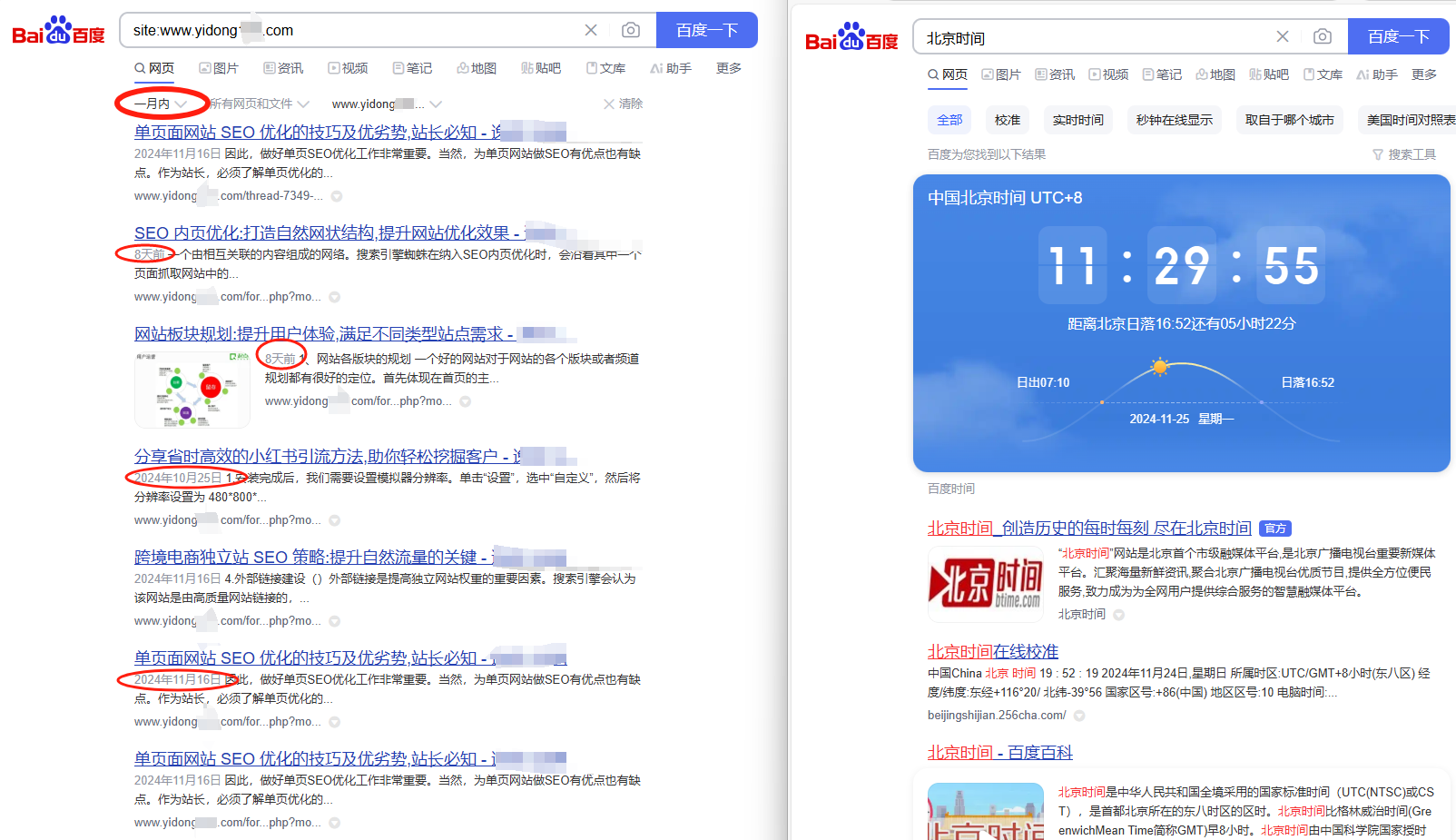Select 贴吧 tab in left window

click(x=541, y=68)
